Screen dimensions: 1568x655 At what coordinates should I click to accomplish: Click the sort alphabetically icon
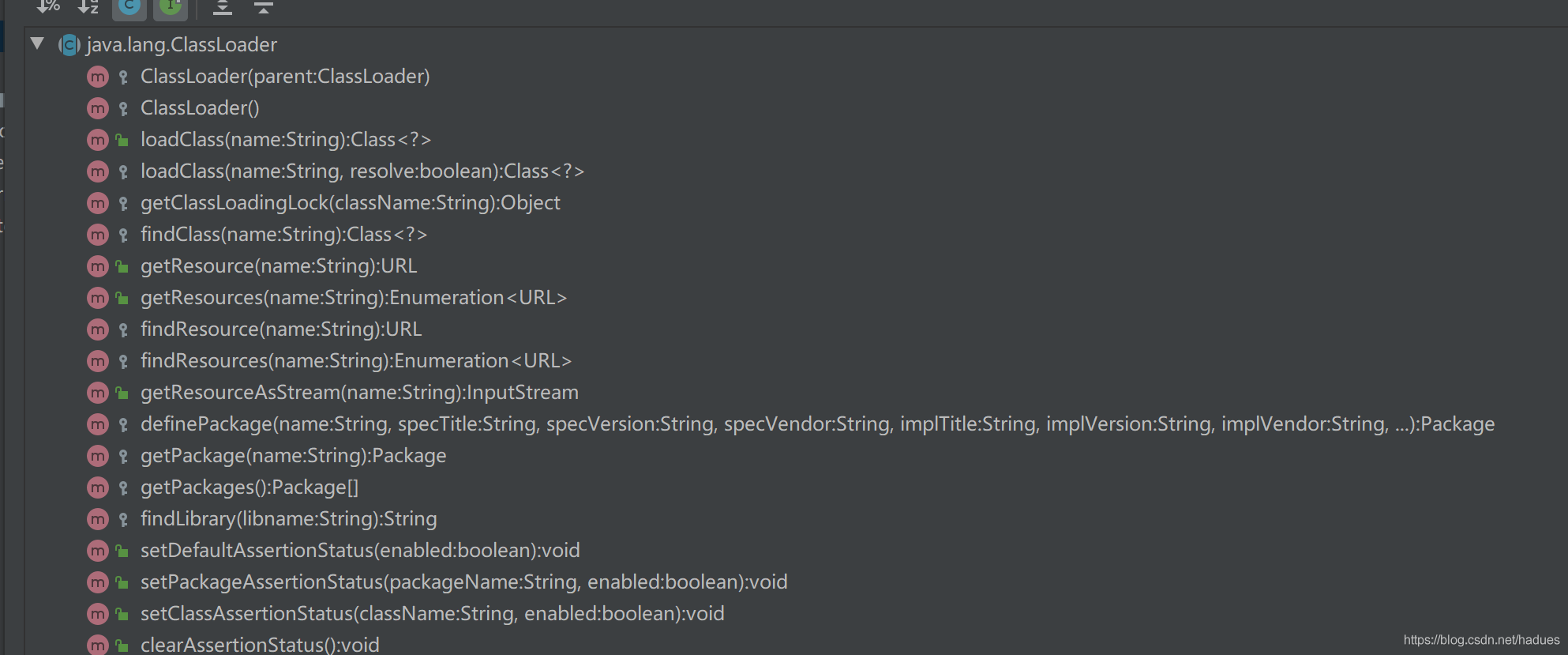88,6
